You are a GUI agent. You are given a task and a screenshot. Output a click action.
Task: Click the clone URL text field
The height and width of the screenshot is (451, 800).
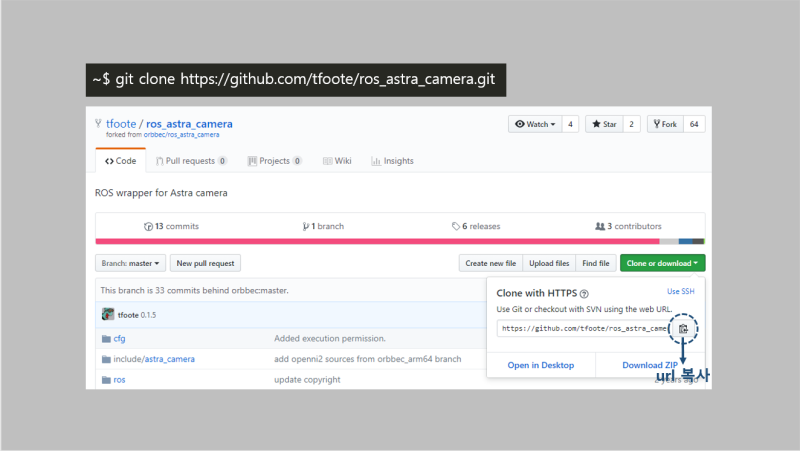pyautogui.click(x=582, y=328)
